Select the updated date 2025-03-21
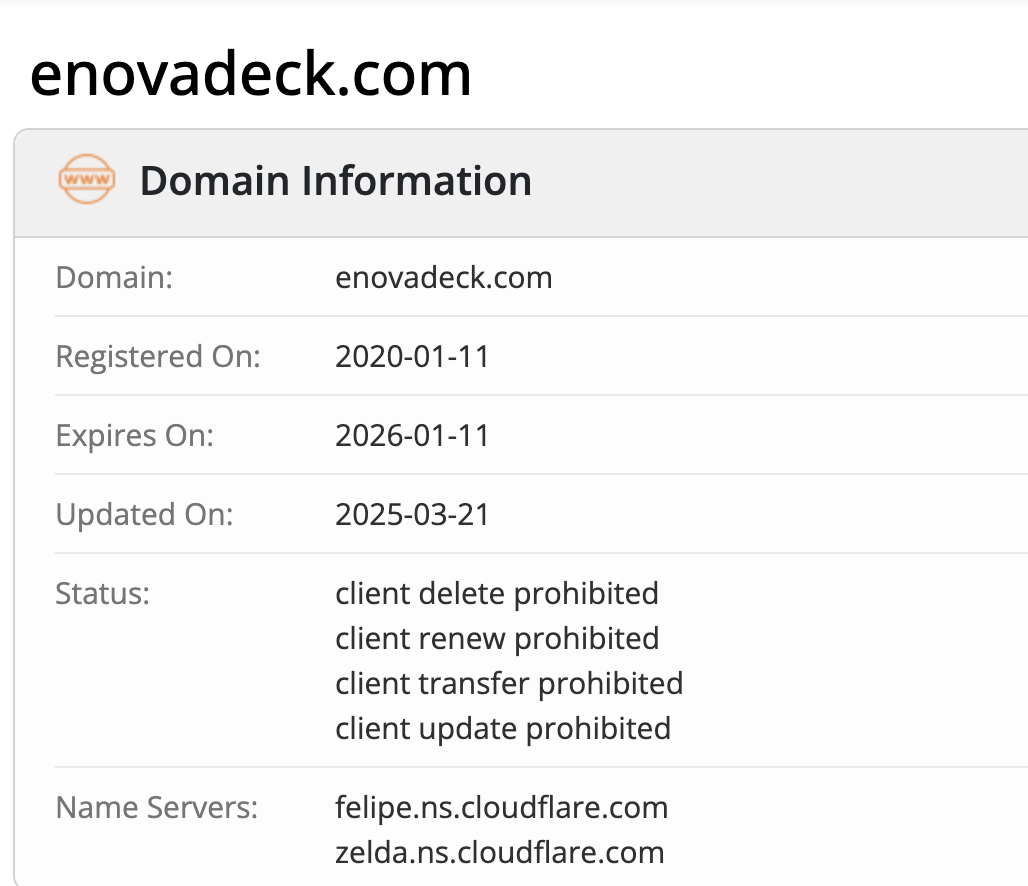1028x886 pixels. (x=412, y=515)
